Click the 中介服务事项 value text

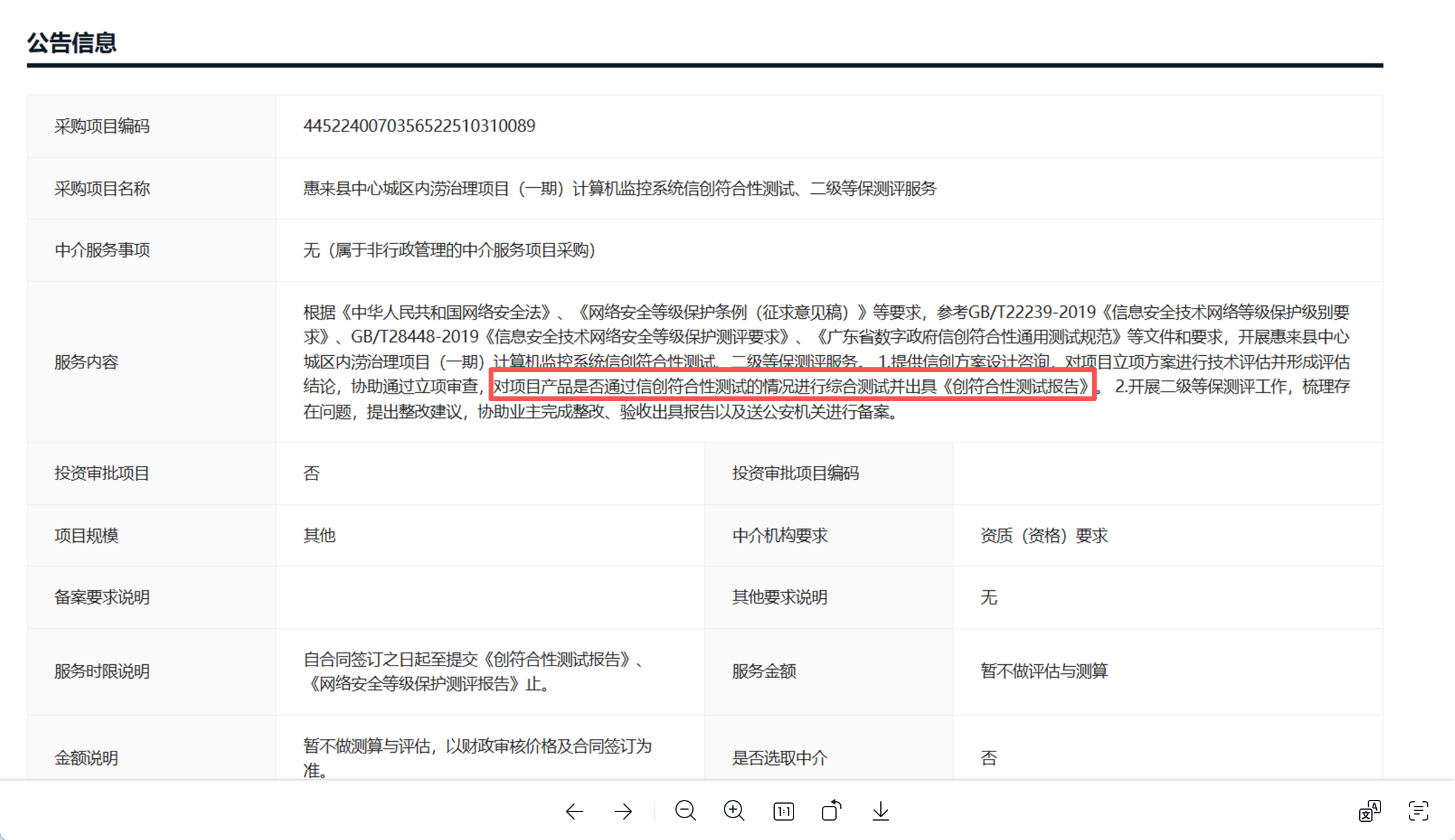click(449, 250)
